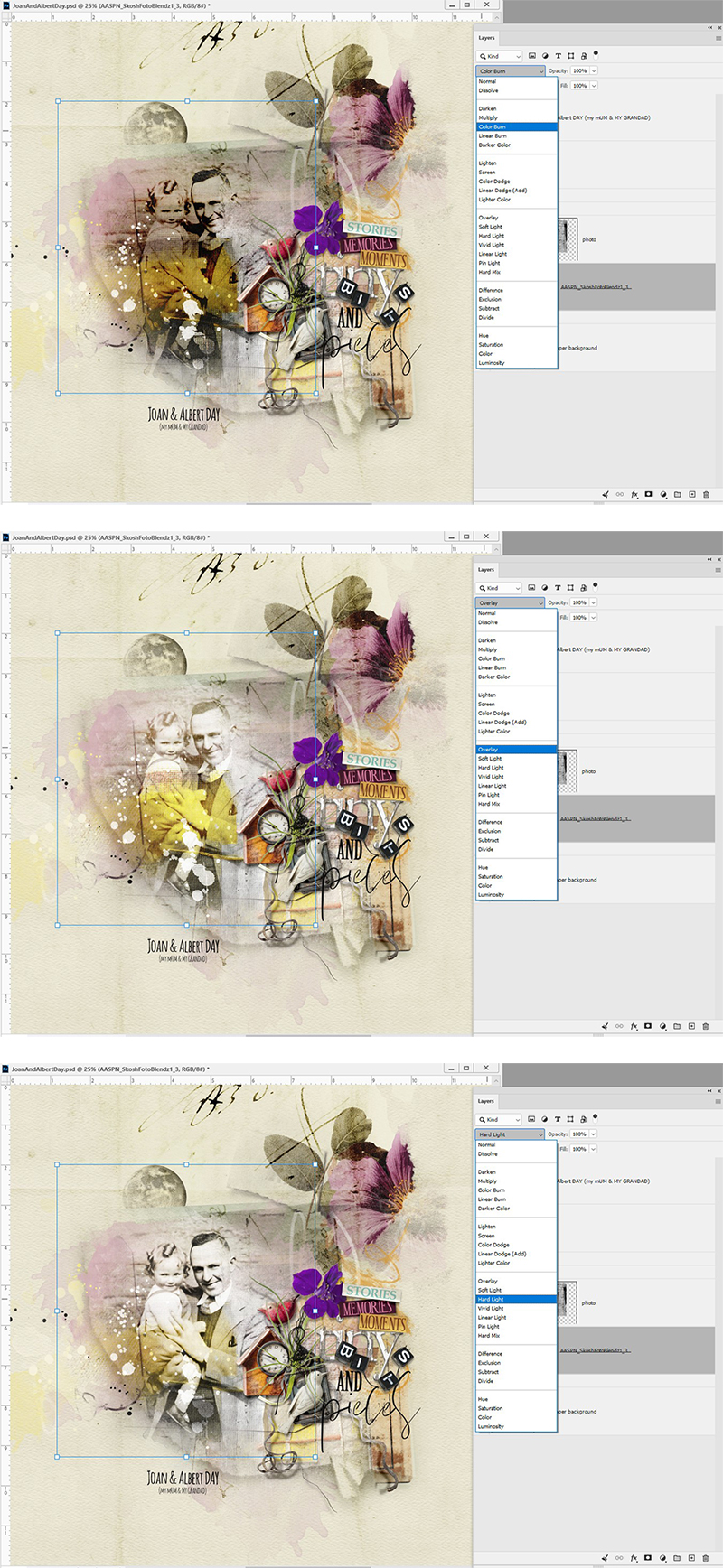Viewport: 723px width, 1568px height.
Task: Click delete layer trash icon in Color Burn window
Action: (x=706, y=494)
